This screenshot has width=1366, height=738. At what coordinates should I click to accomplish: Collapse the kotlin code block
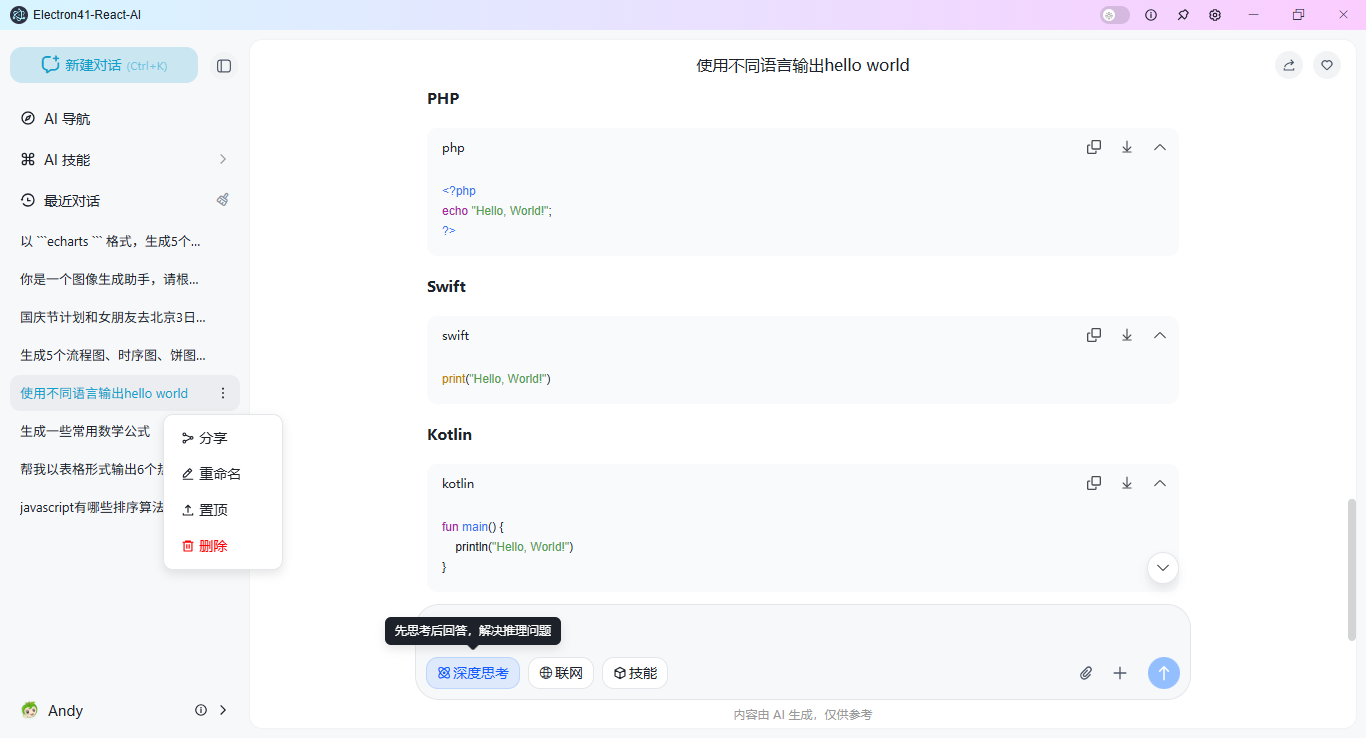1160,483
